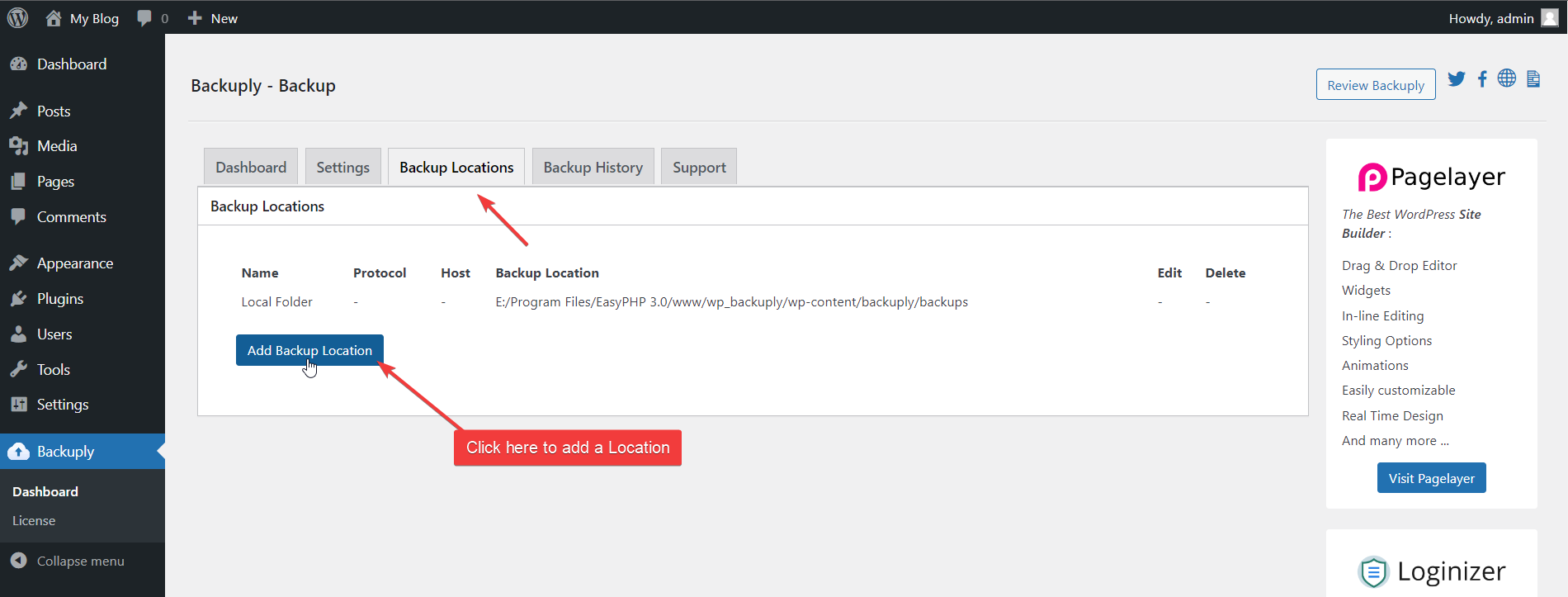Click the Posts pin icon
This screenshot has width=1568, height=597.
pos(18,111)
